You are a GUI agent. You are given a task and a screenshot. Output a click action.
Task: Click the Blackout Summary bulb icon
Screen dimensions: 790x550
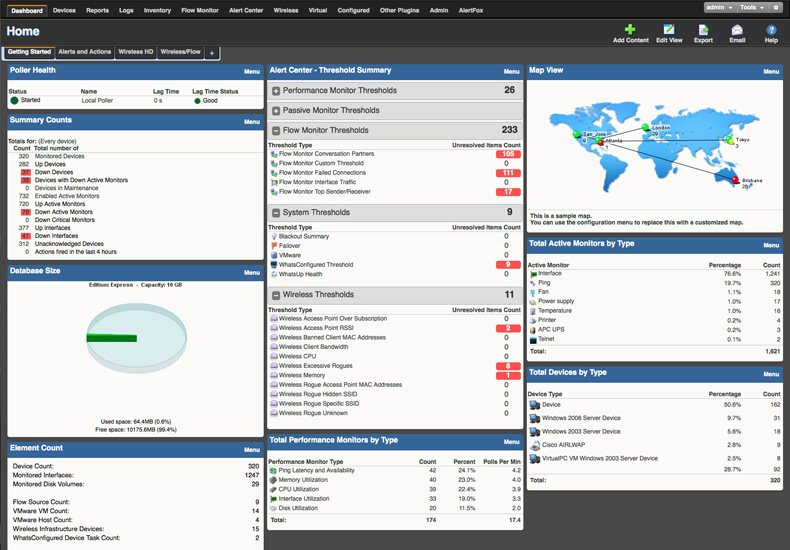(274, 237)
